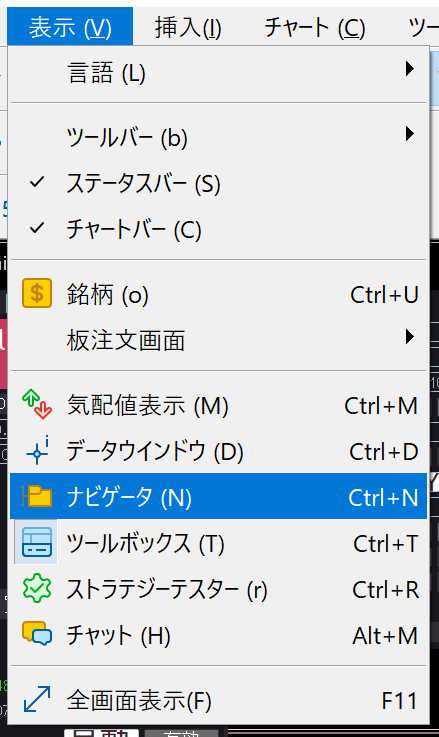Select 銘柄 (o) Ctrl+U entry
This screenshot has height=737, width=439.
(x=219, y=295)
